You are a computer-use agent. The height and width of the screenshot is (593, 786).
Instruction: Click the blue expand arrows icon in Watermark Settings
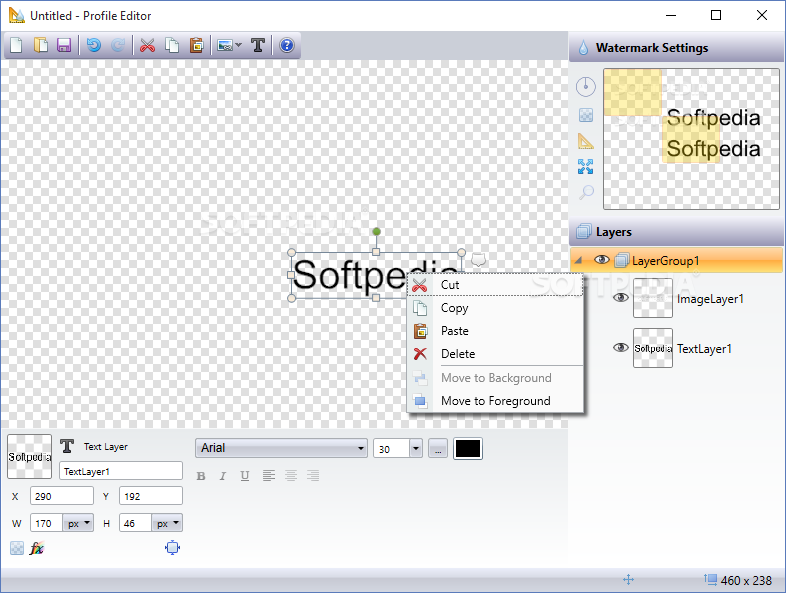pyautogui.click(x=585, y=166)
